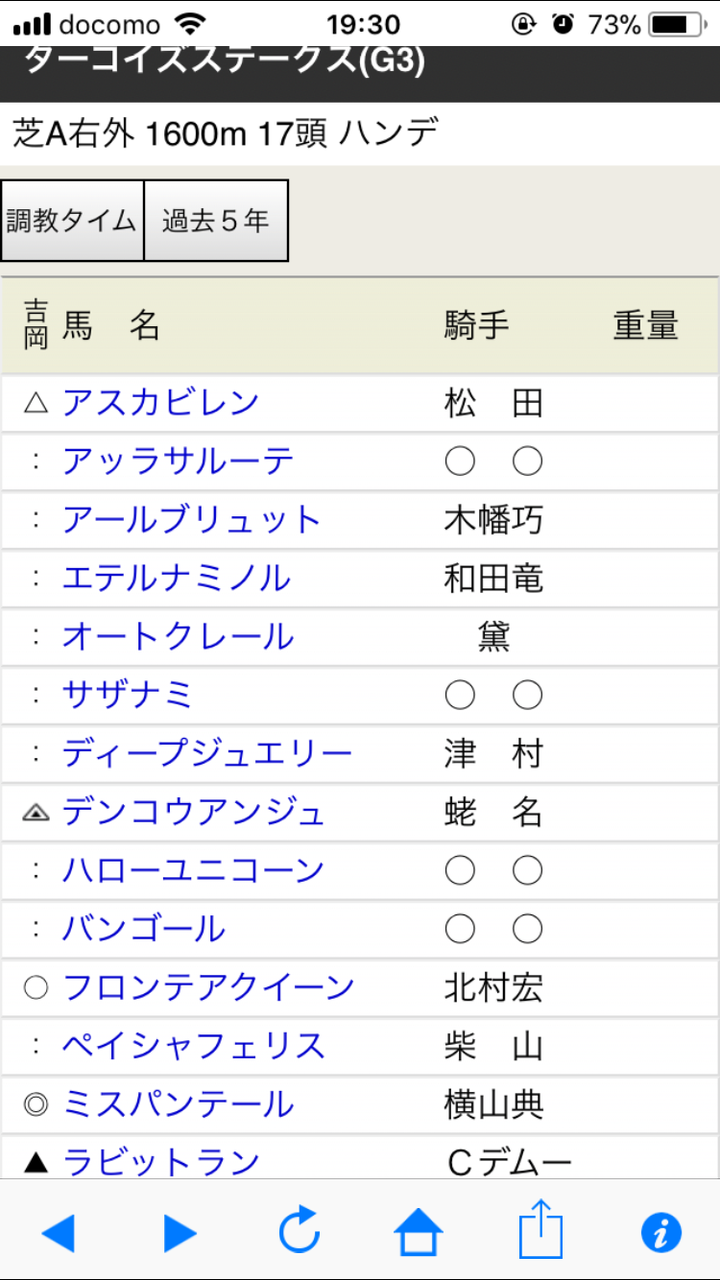Tap the back arrow in bottom toolbar
This screenshot has height=1280, width=720.
point(58,1232)
